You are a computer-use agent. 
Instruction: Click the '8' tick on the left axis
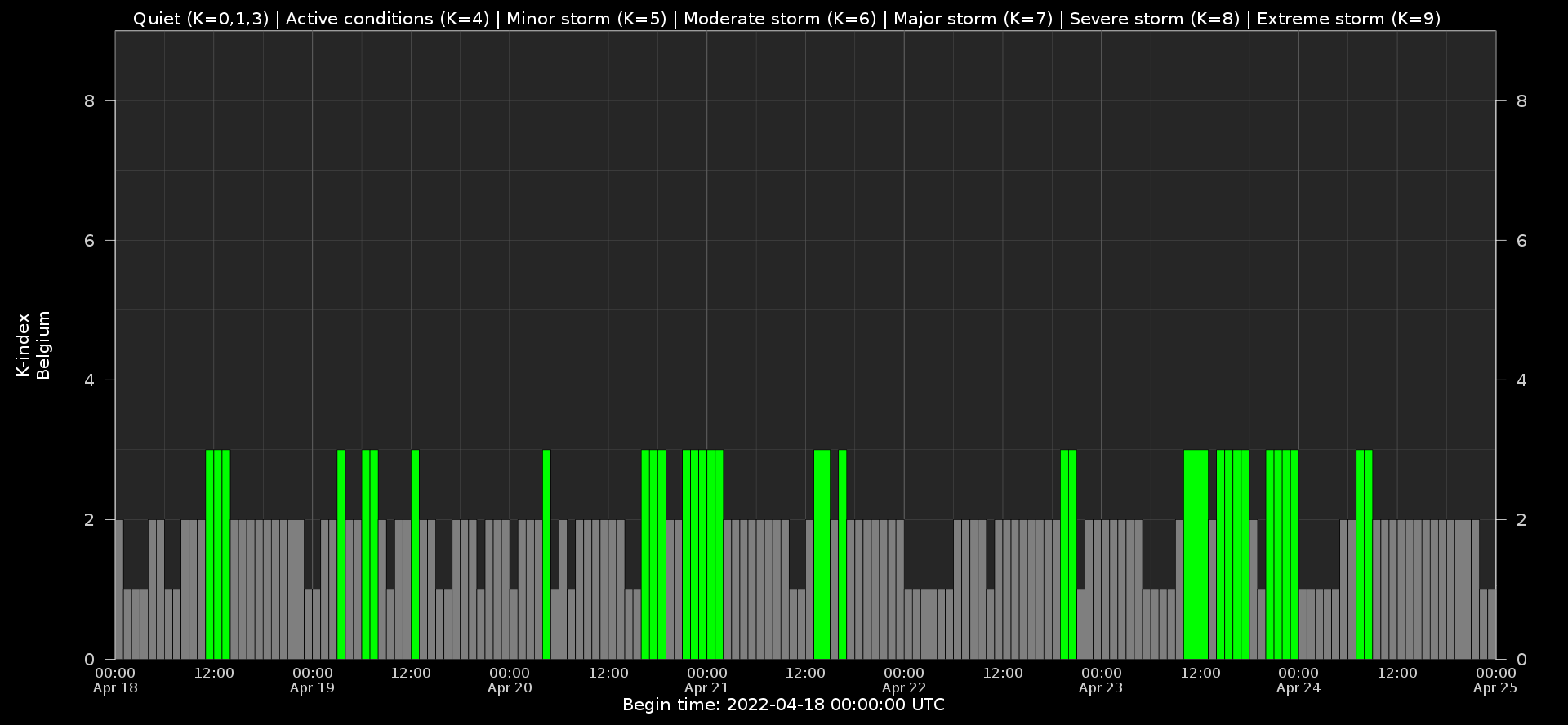[x=90, y=101]
